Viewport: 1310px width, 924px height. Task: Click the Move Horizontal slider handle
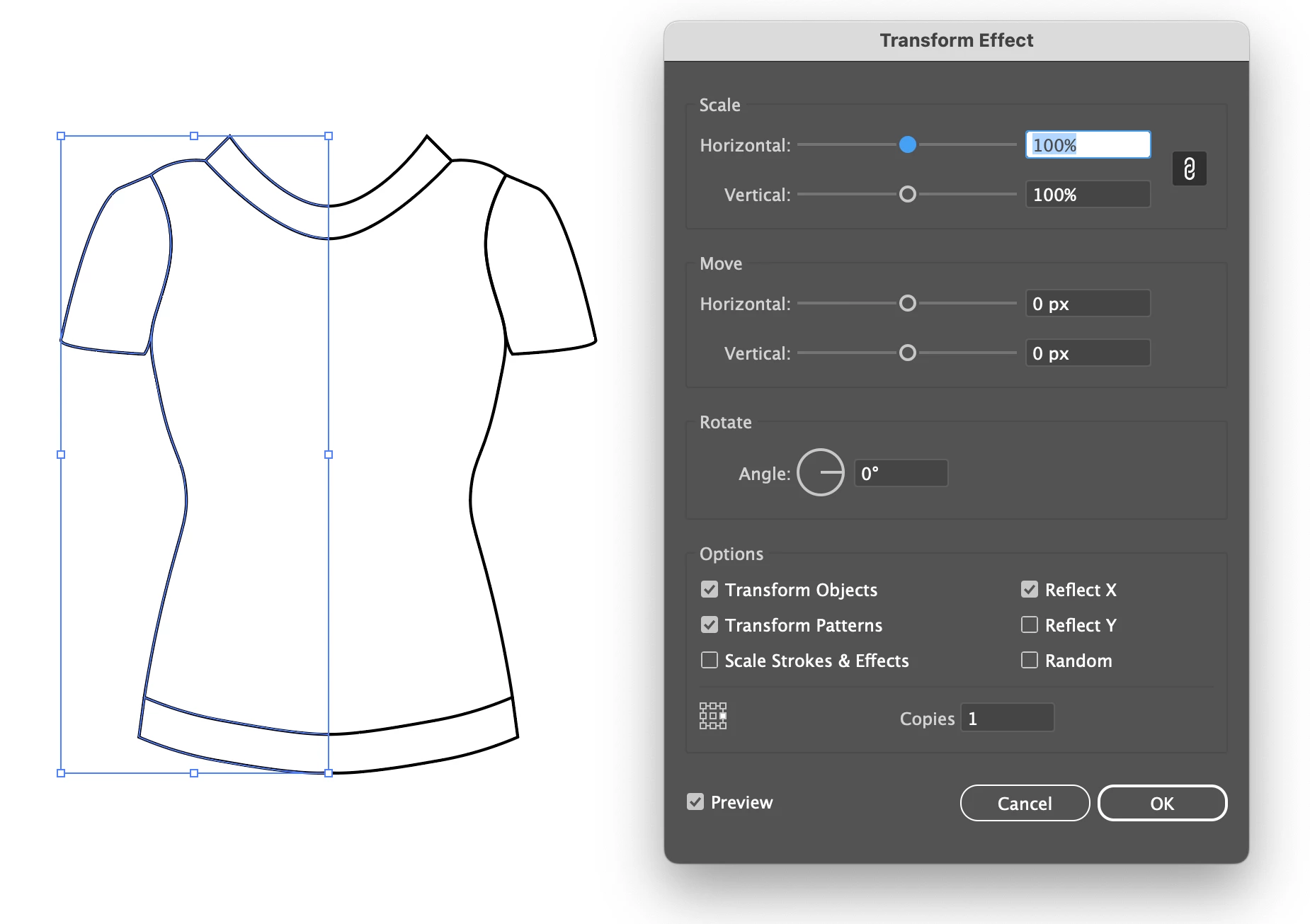(x=908, y=303)
